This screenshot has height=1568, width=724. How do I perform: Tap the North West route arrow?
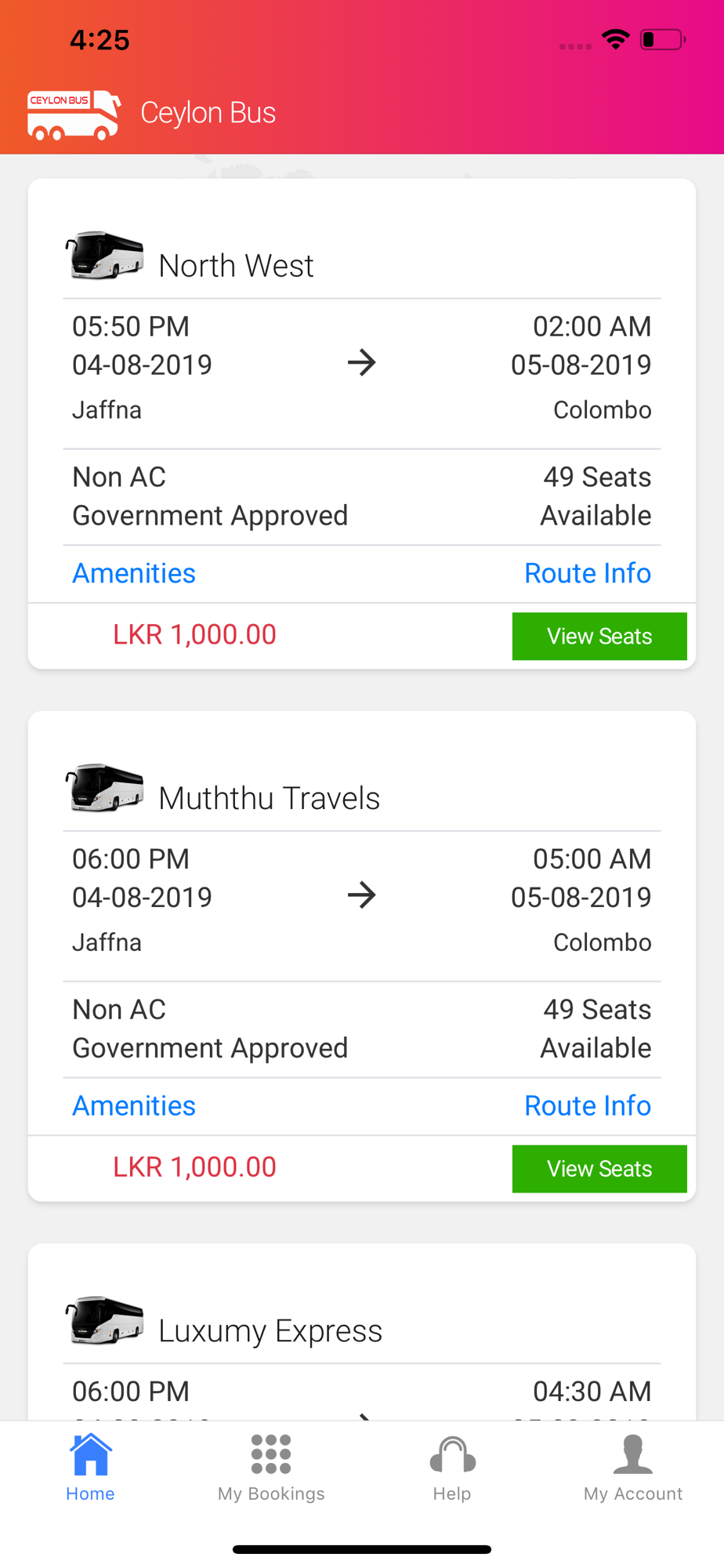362,362
